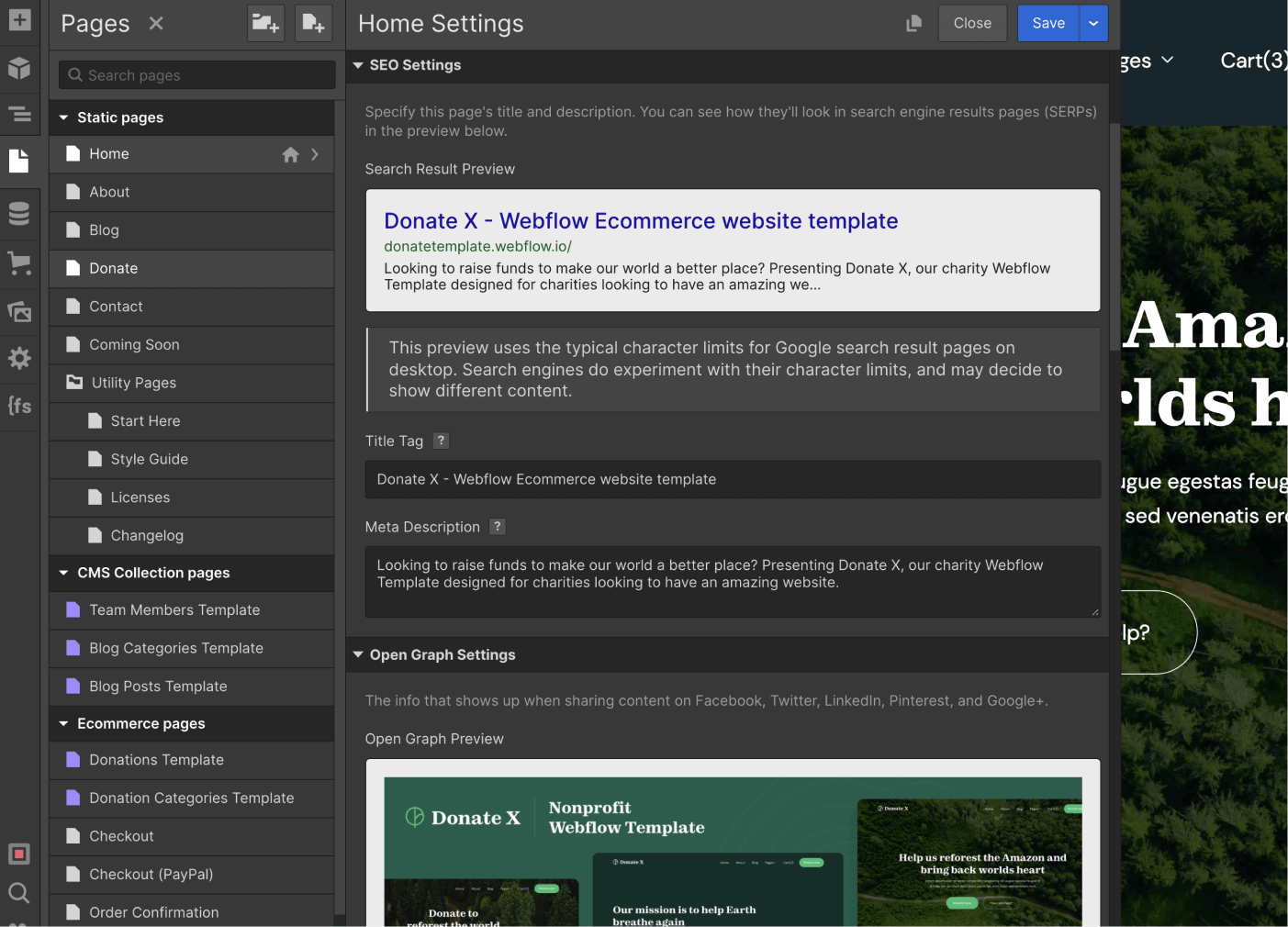Create a new page folder
This screenshot has width=1288, height=927.
tap(265, 23)
